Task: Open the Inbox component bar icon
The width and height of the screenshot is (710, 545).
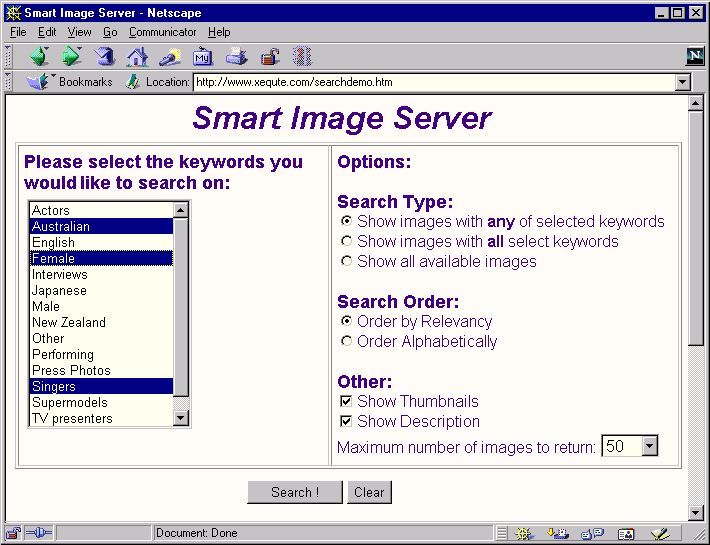Action: 558,534
